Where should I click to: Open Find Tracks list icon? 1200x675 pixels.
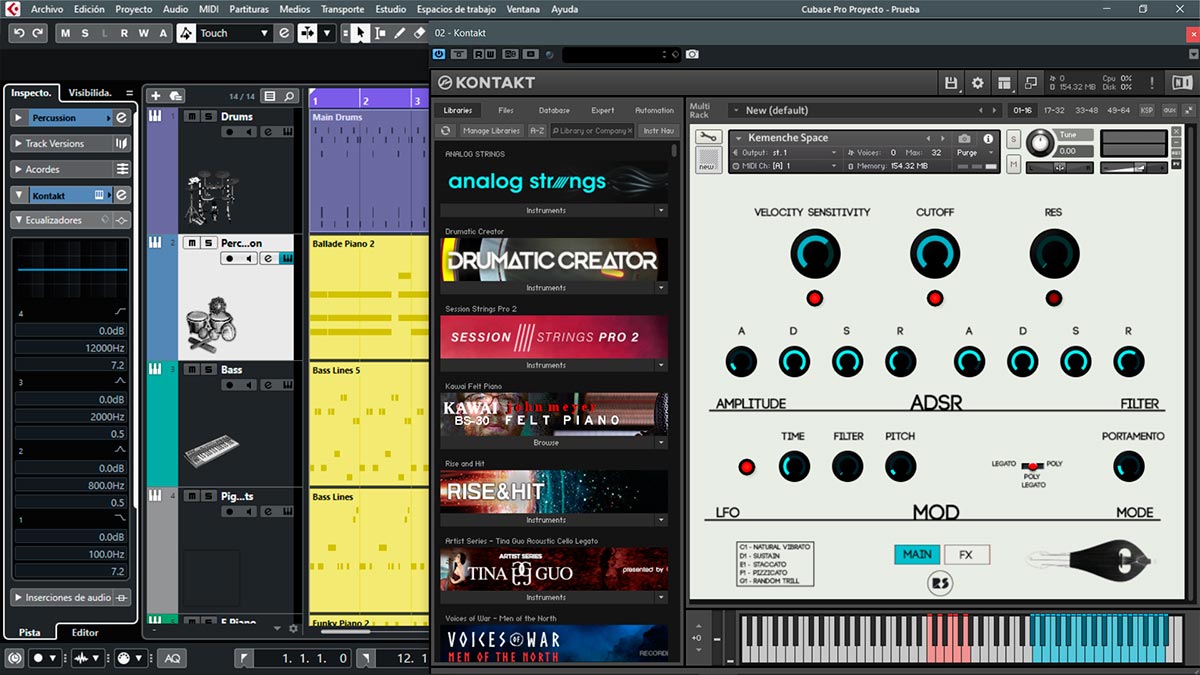click(x=269, y=96)
